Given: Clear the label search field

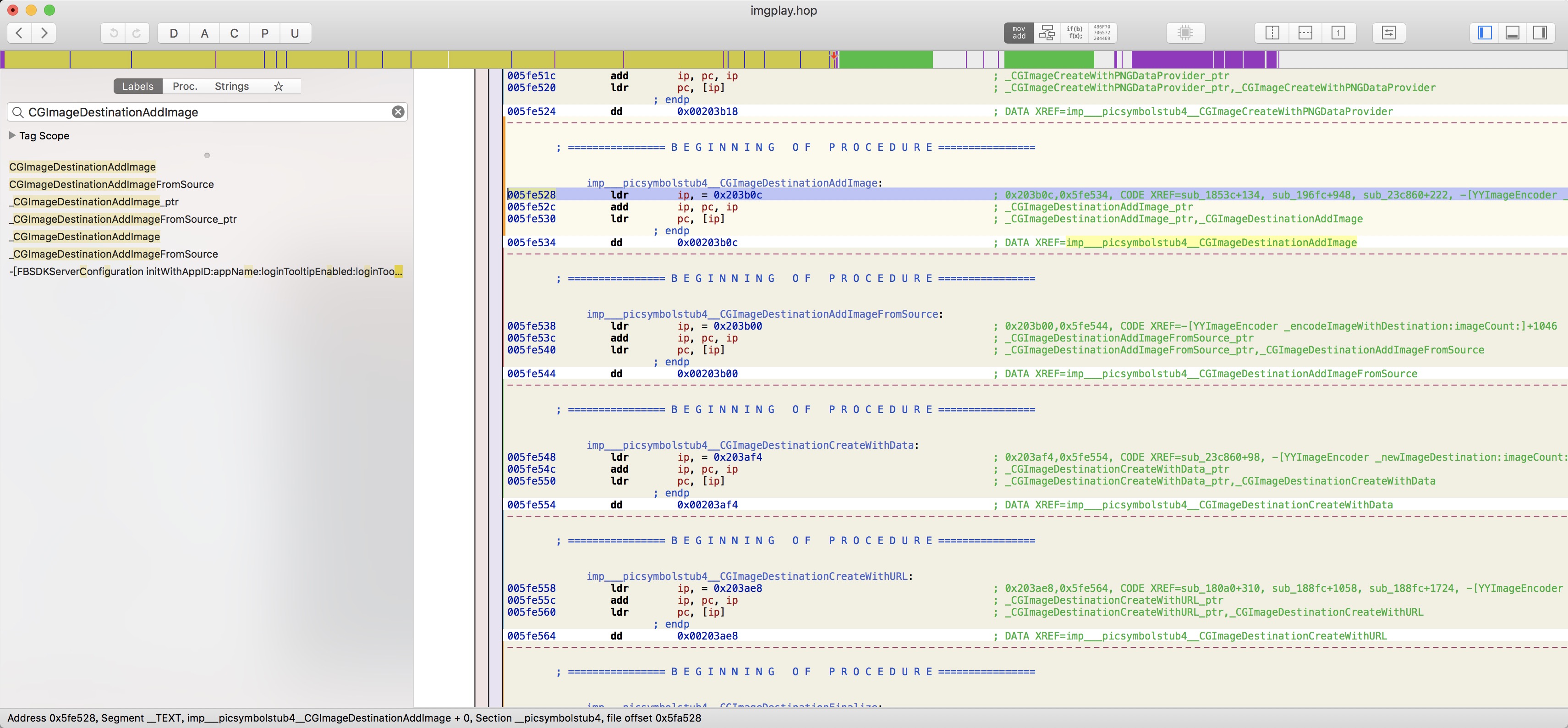Looking at the screenshot, I should [x=397, y=112].
